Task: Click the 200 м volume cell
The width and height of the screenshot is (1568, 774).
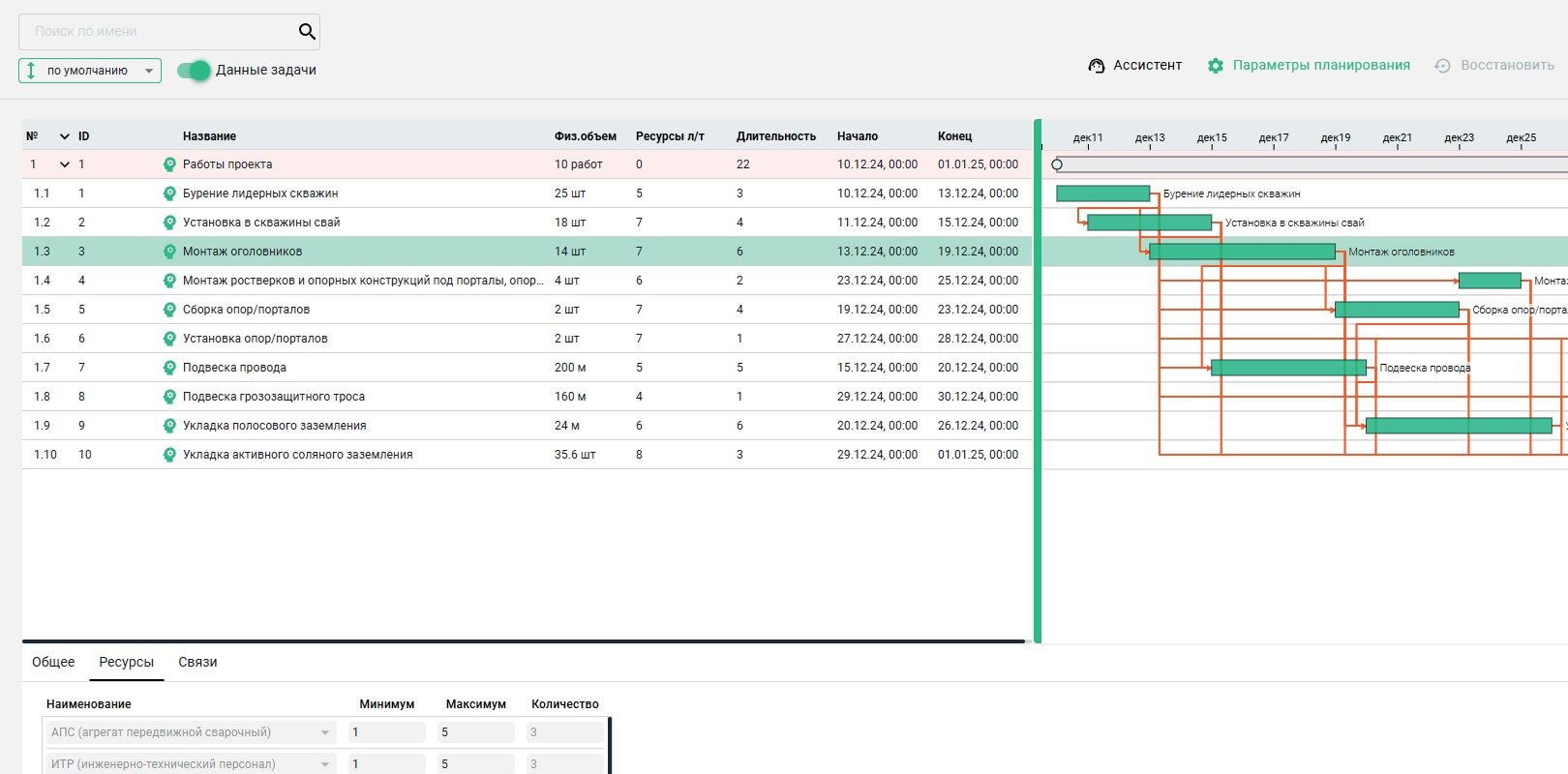Action: coord(570,368)
